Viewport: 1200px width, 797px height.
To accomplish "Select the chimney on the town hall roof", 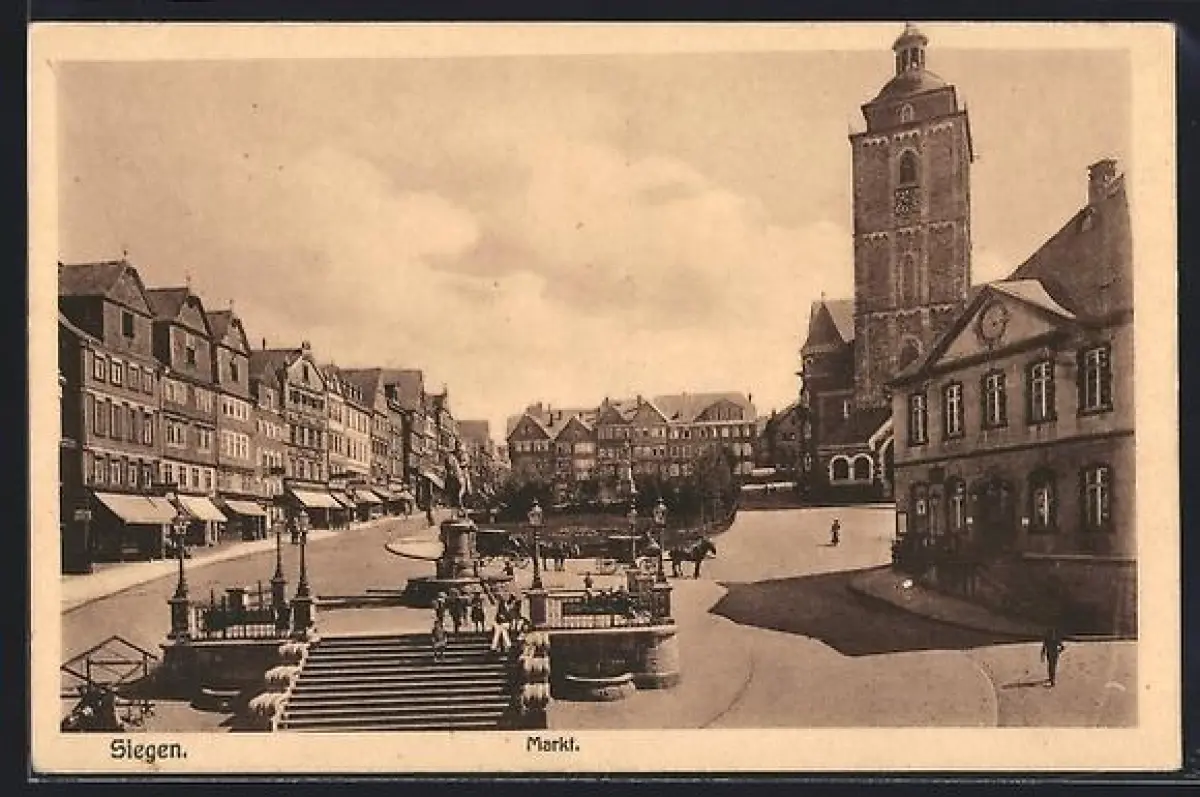I will tap(1102, 180).
